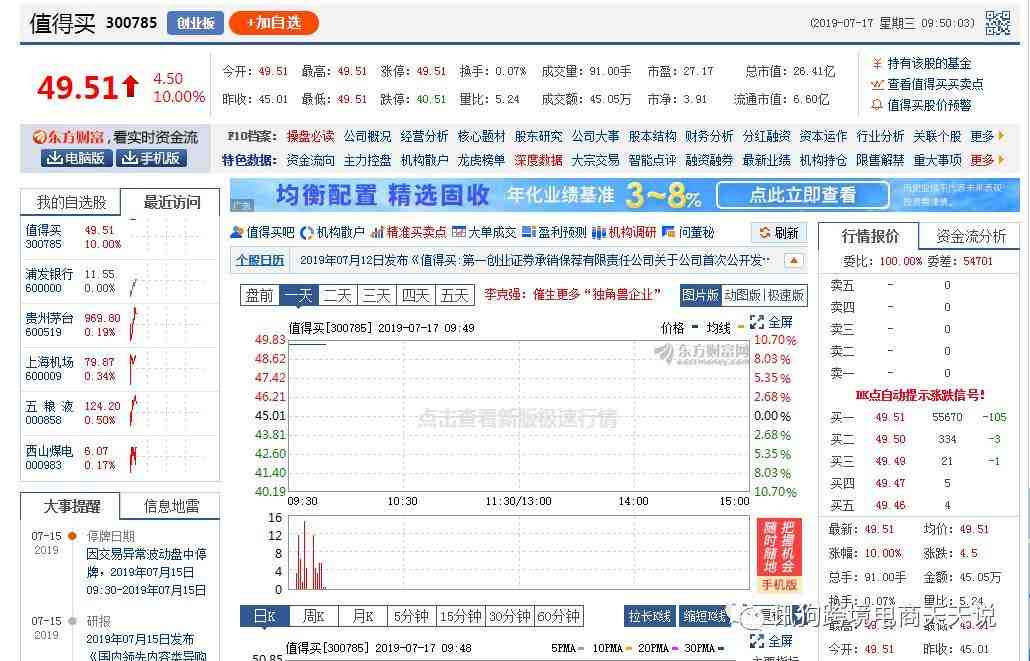Open 贵州茅台 600519 in recent list
The image size is (1030, 661).
tap(120, 325)
